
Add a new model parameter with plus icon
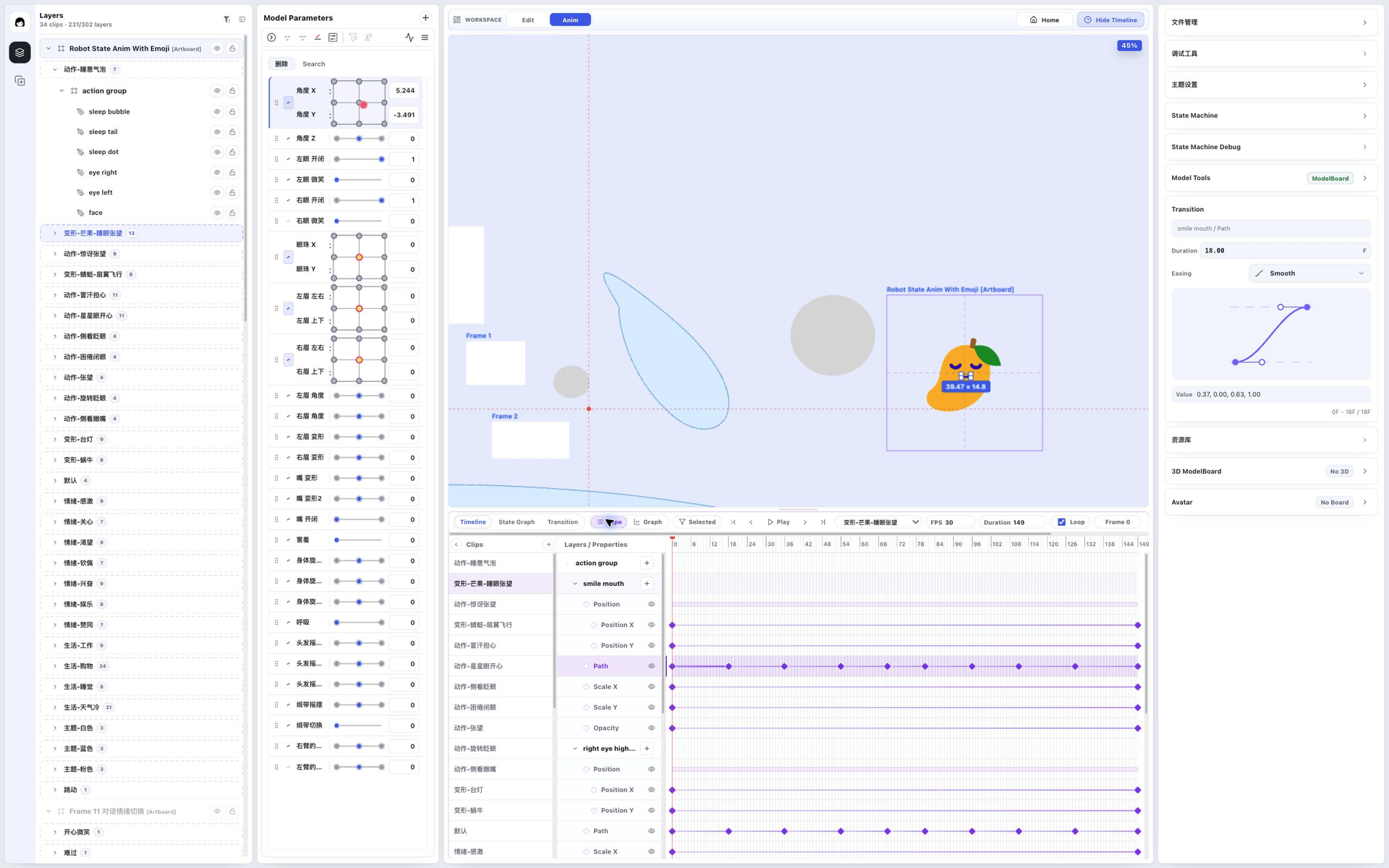[x=425, y=18]
